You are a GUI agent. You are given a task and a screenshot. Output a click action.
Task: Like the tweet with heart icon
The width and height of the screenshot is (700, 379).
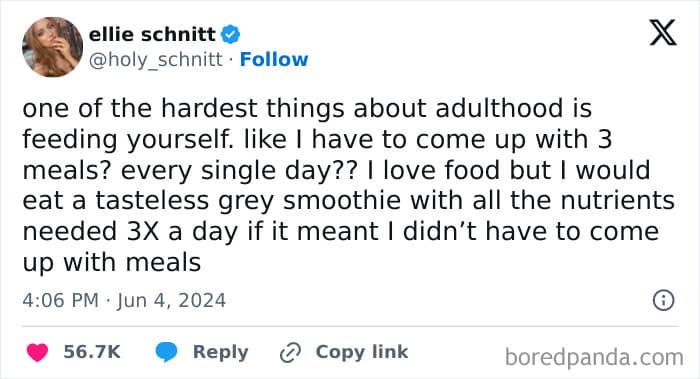tap(38, 352)
